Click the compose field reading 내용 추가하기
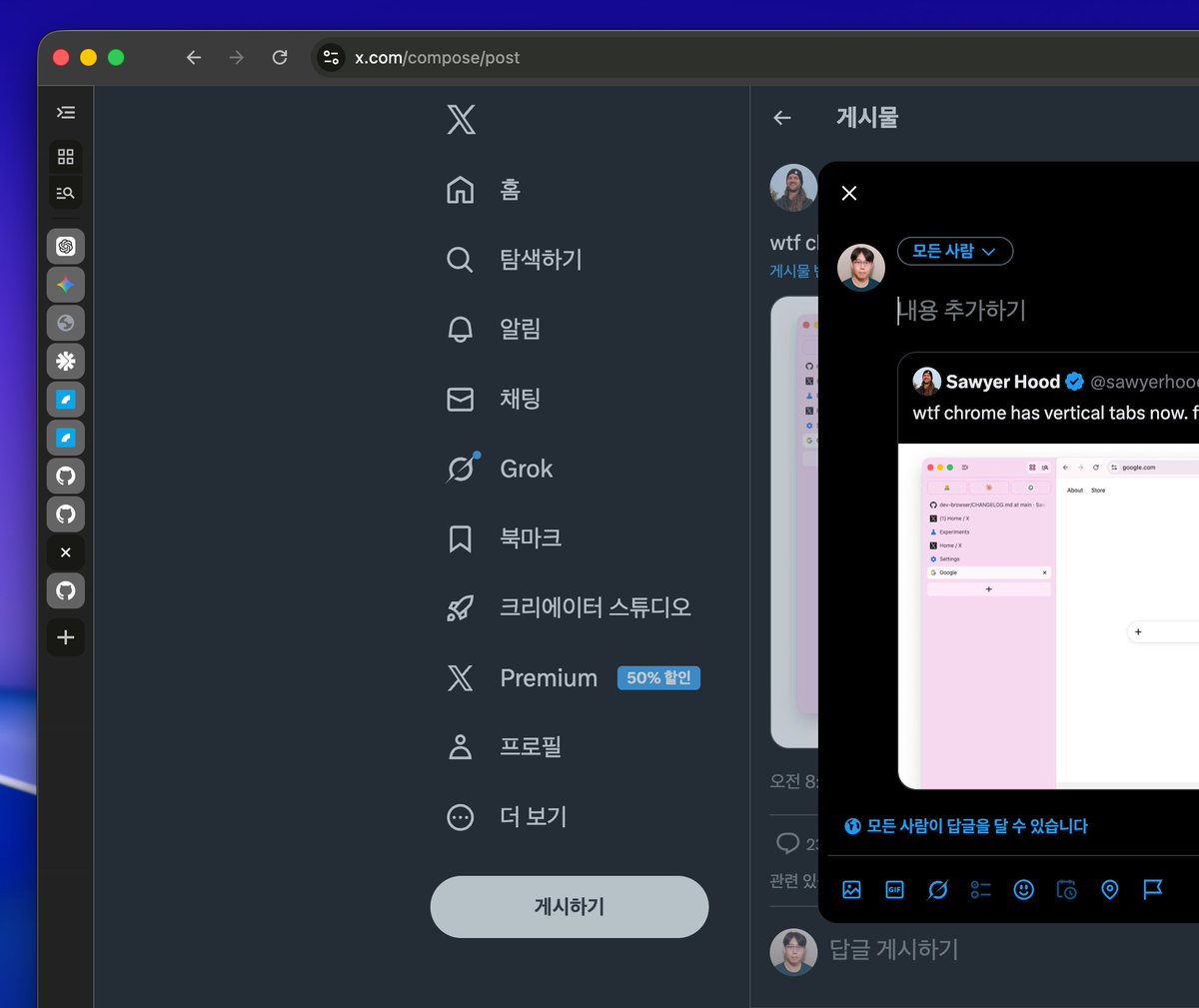The image size is (1199, 1008). click(x=962, y=311)
